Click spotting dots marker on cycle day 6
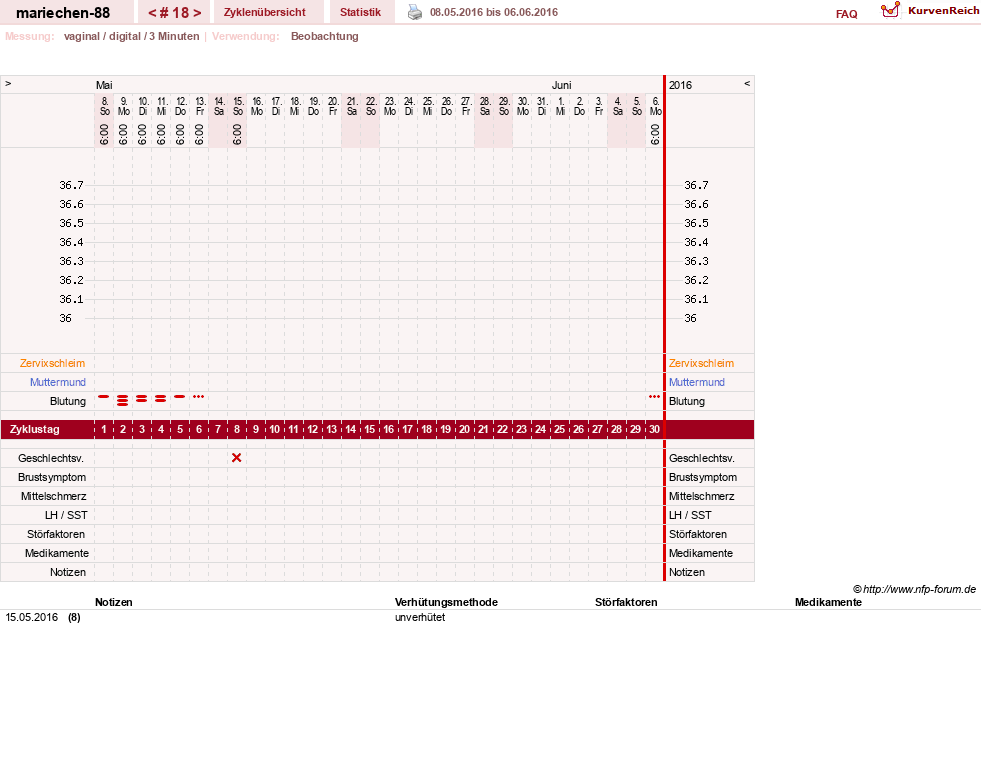This screenshot has width=981, height=781. pos(198,397)
